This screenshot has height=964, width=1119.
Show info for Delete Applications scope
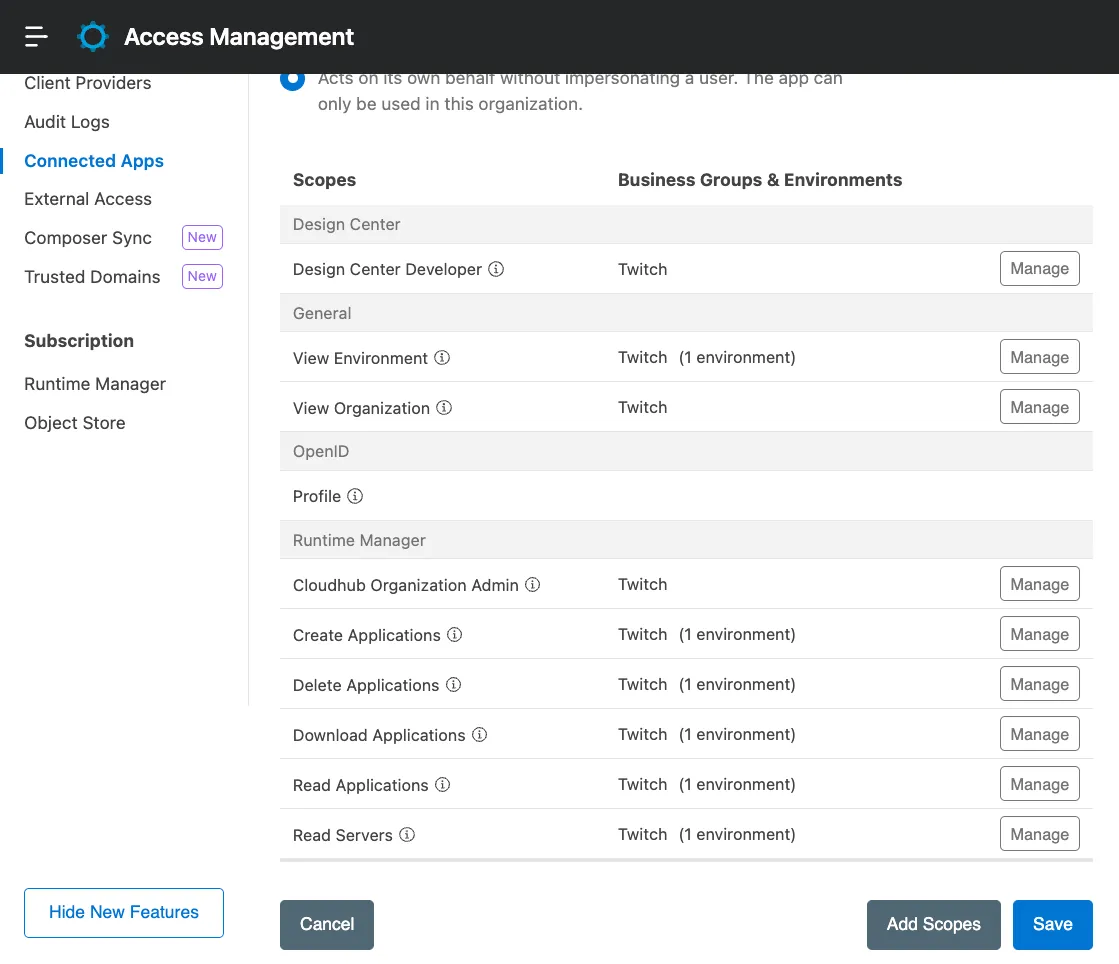(454, 684)
